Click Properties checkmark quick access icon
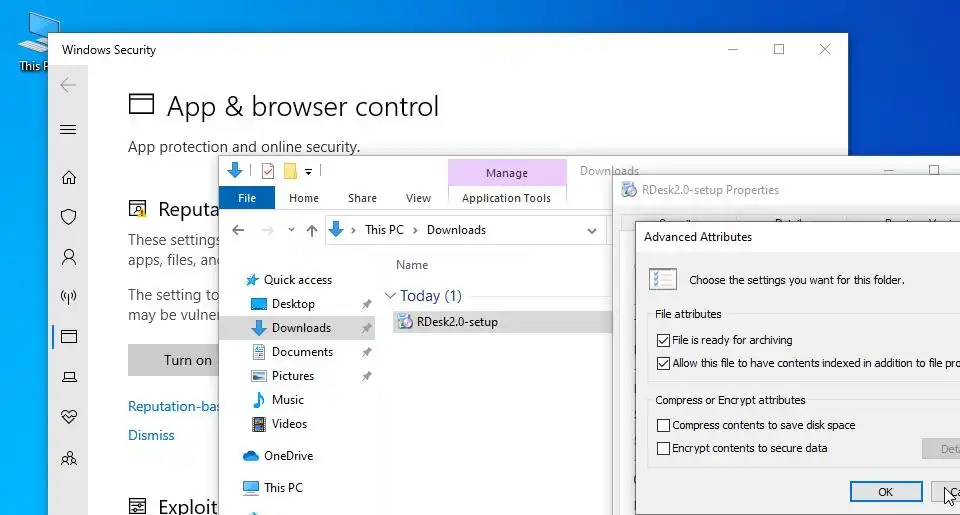Image resolution: width=960 pixels, height=515 pixels. point(268,171)
